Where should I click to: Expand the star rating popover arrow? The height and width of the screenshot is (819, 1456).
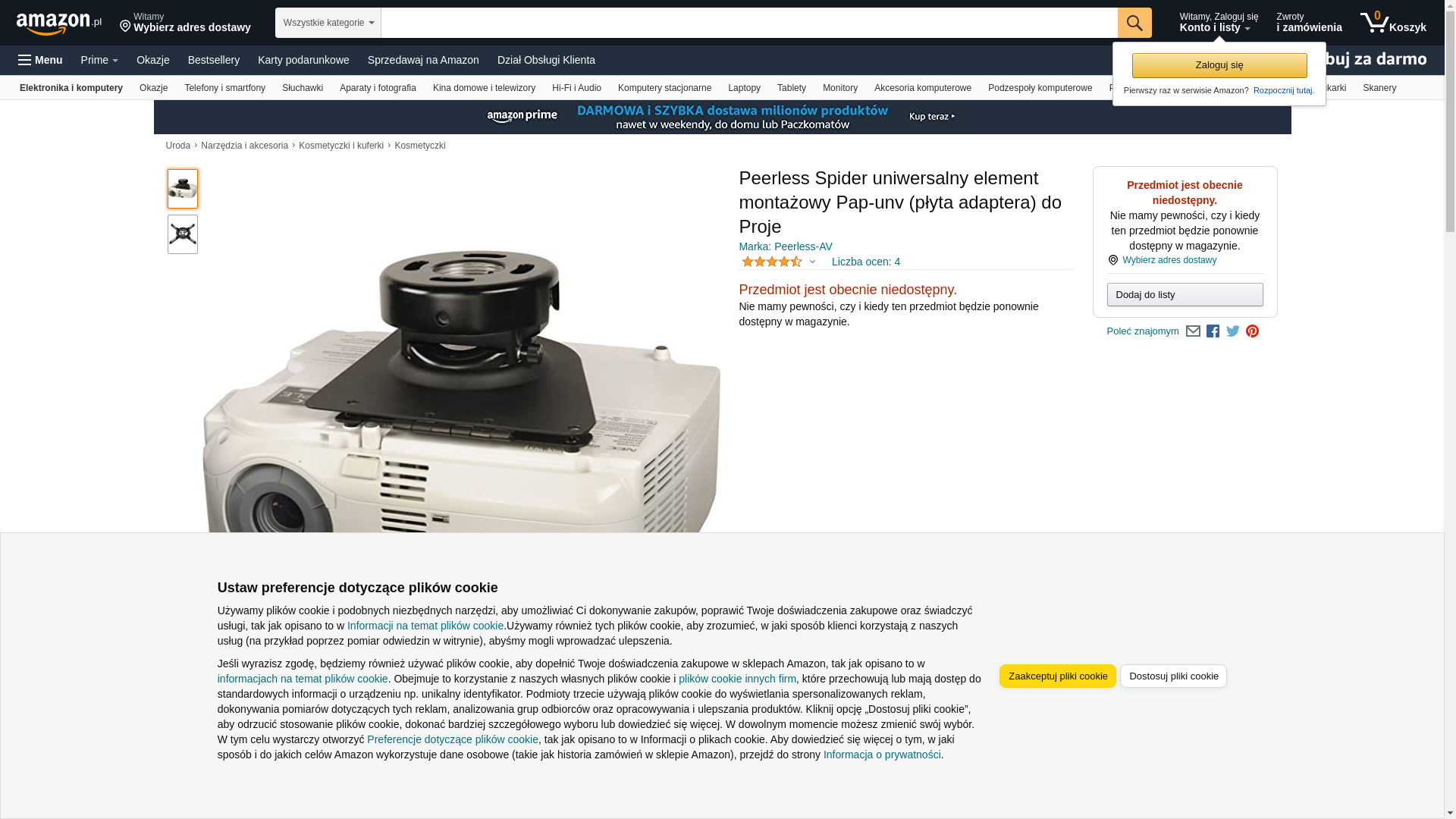pyautogui.click(x=812, y=262)
